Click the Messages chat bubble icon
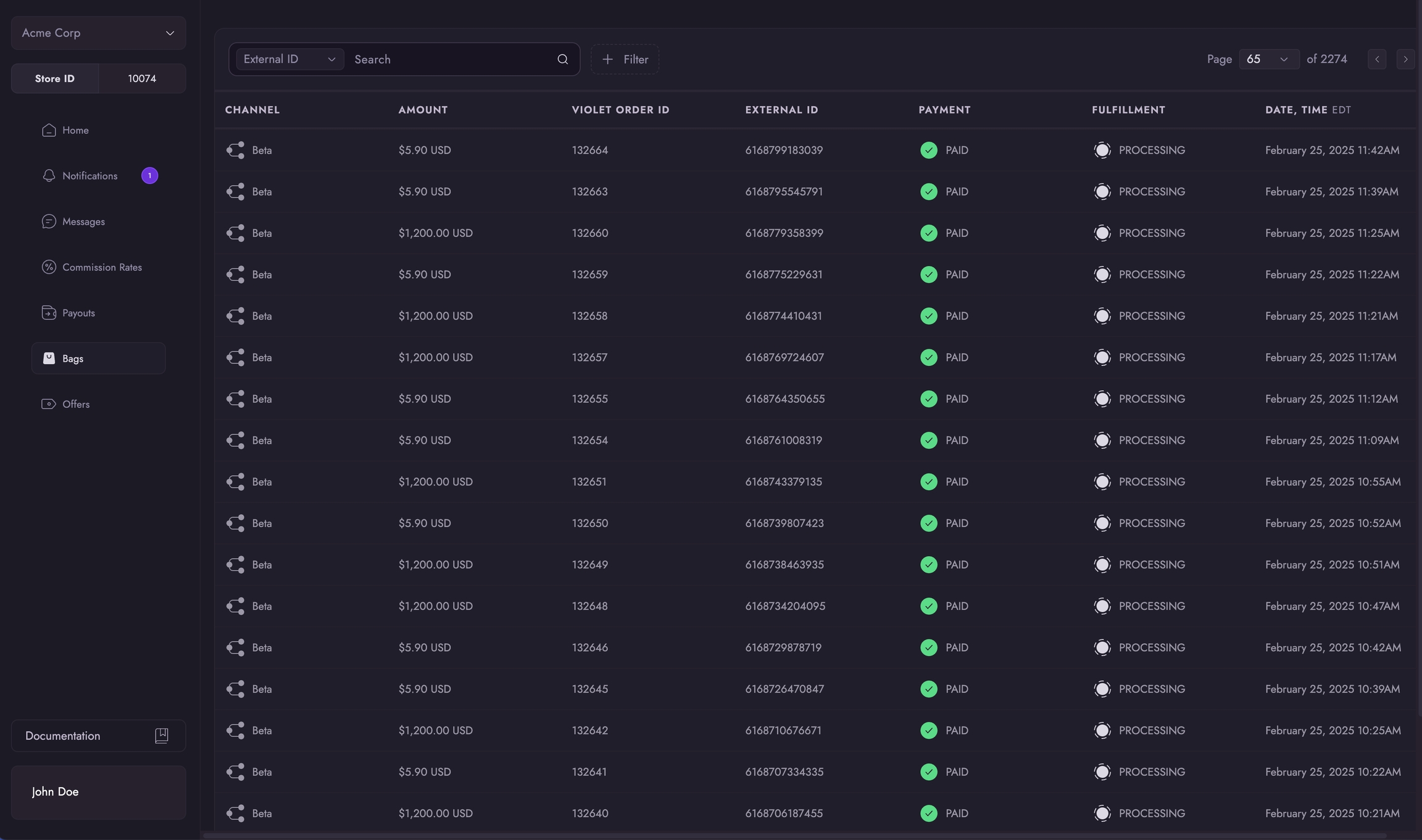Image resolution: width=1422 pixels, height=840 pixels. 49,222
